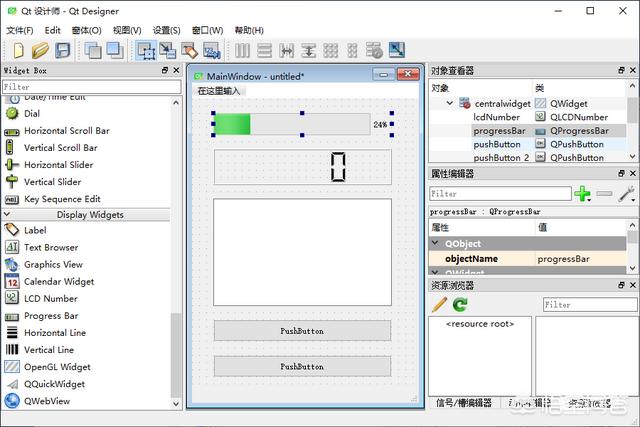
Task: Collapse the Display Widgets category
Action: [x=7, y=214]
